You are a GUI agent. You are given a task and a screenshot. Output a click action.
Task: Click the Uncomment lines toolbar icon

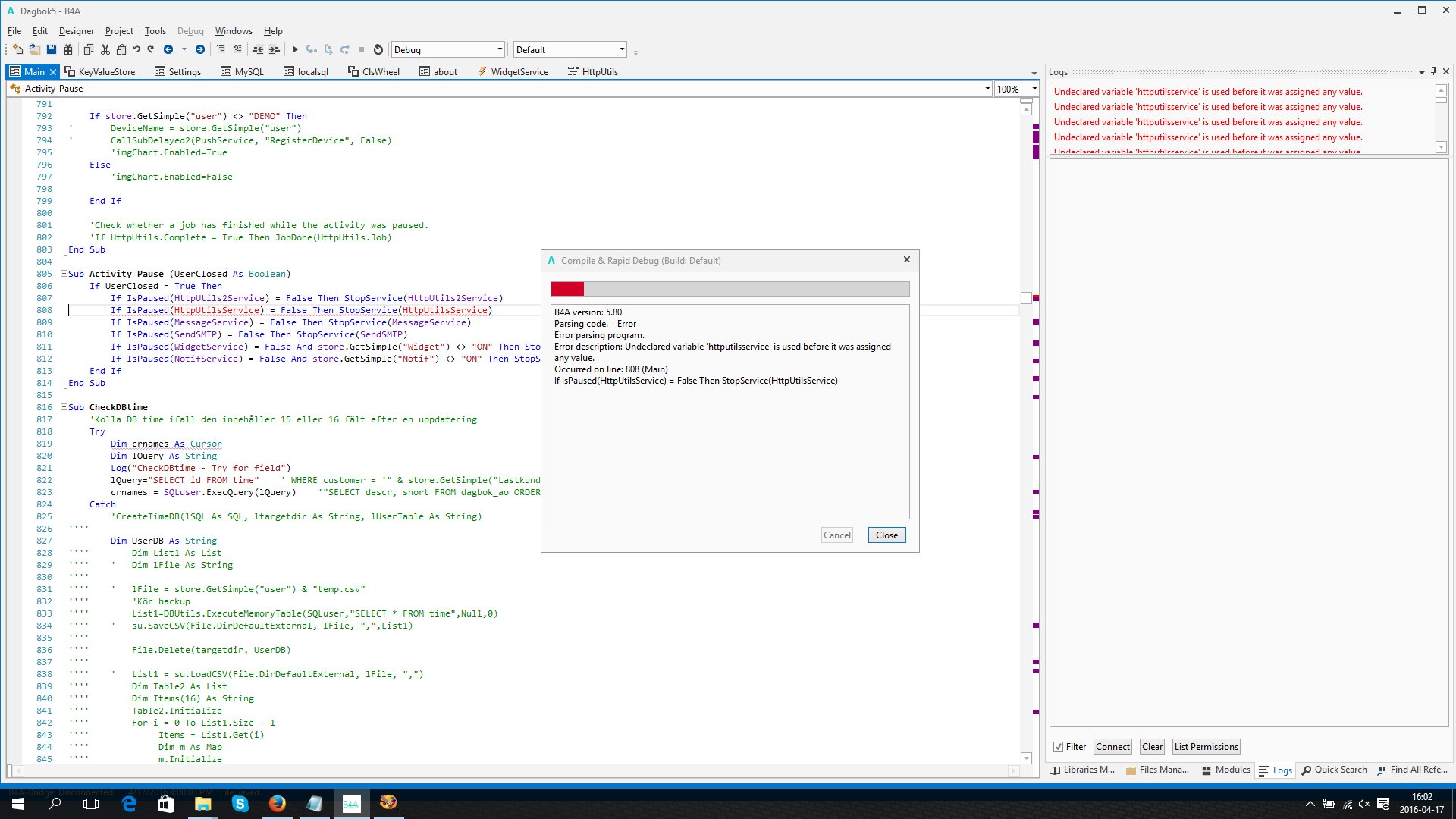tap(237, 49)
